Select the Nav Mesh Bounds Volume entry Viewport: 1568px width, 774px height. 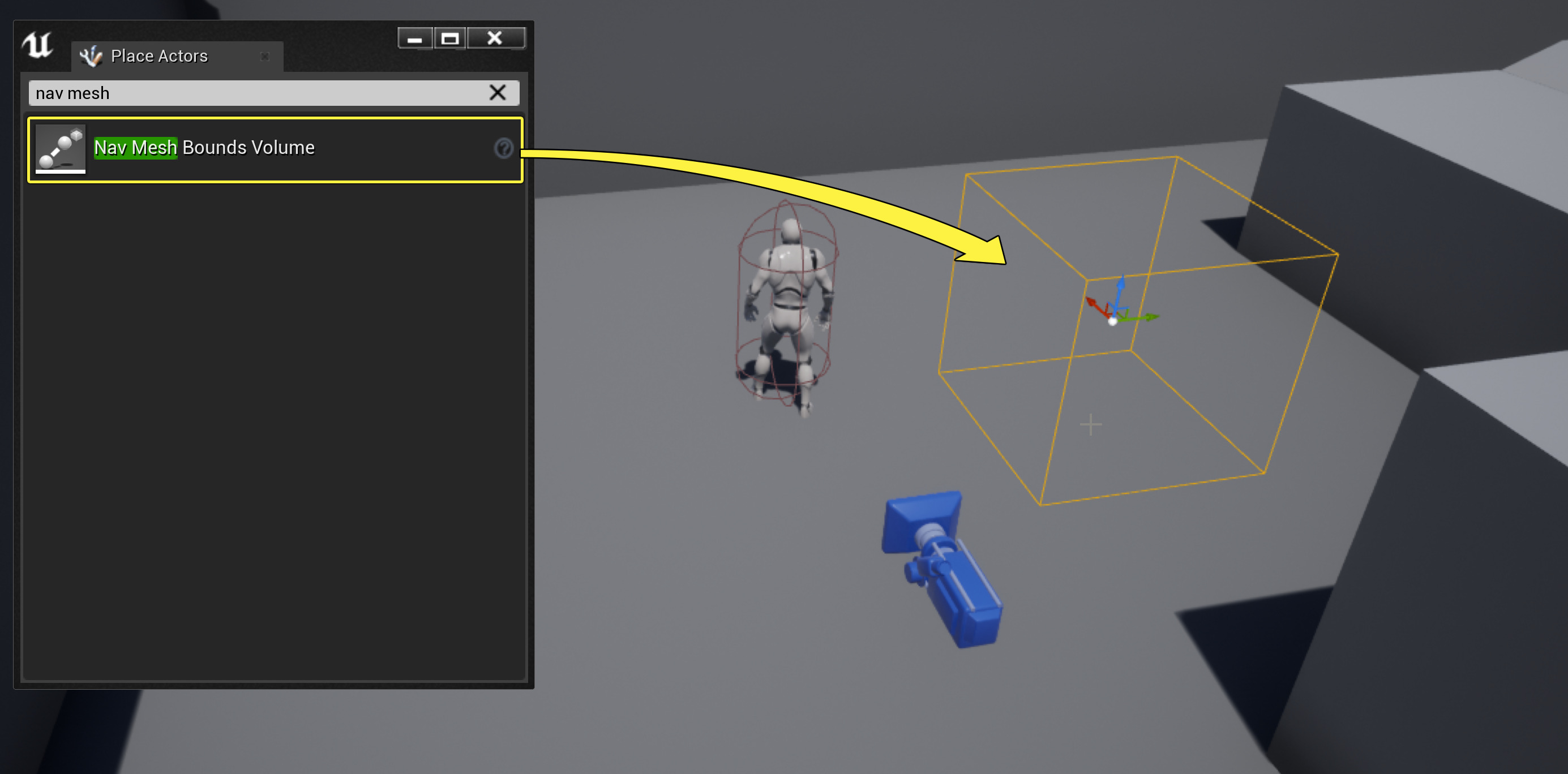click(274, 148)
